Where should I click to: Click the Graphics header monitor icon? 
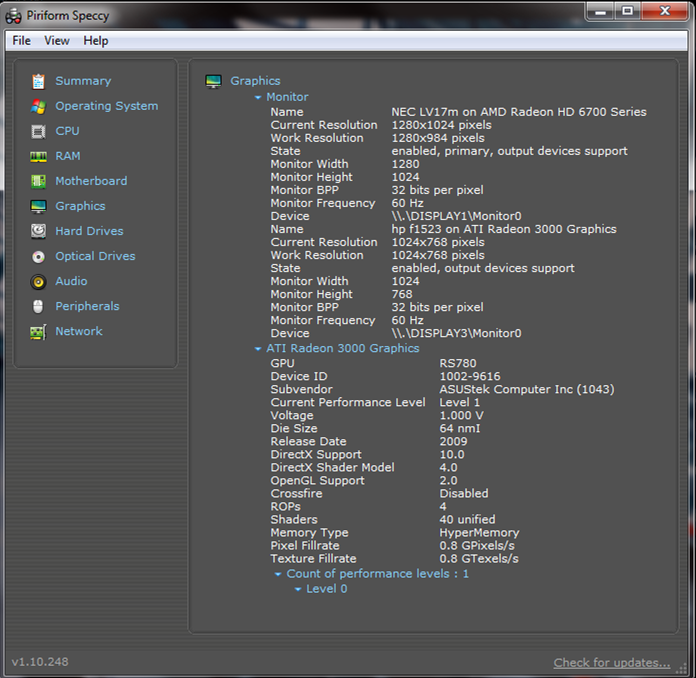coord(214,81)
